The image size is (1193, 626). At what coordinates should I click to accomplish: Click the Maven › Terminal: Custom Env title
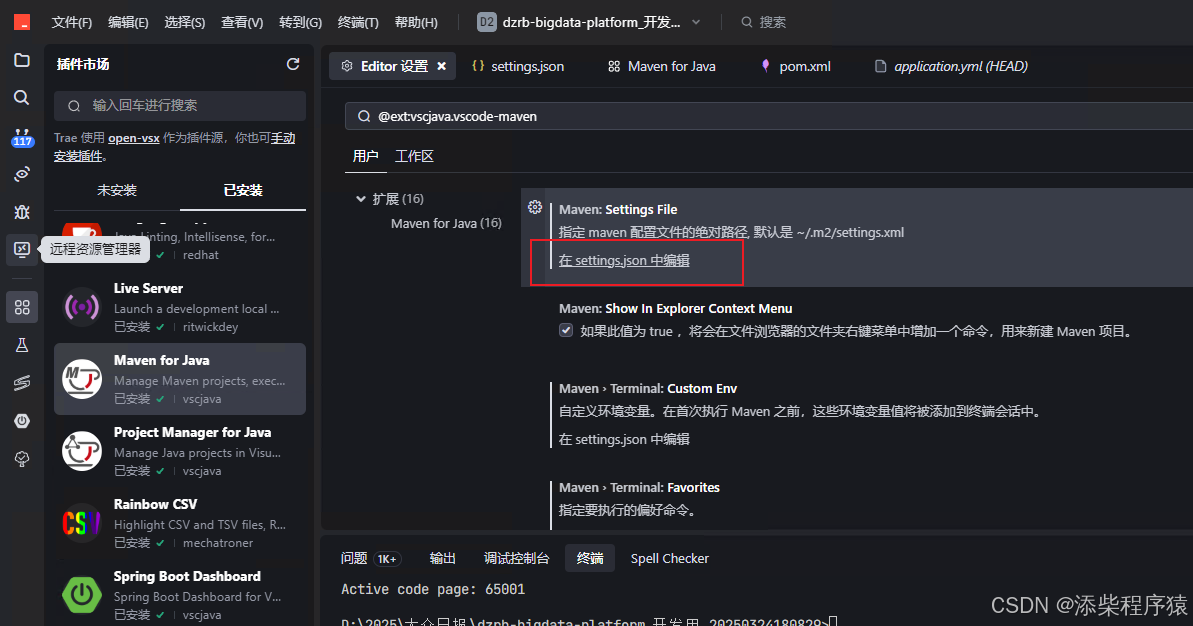[647, 389]
